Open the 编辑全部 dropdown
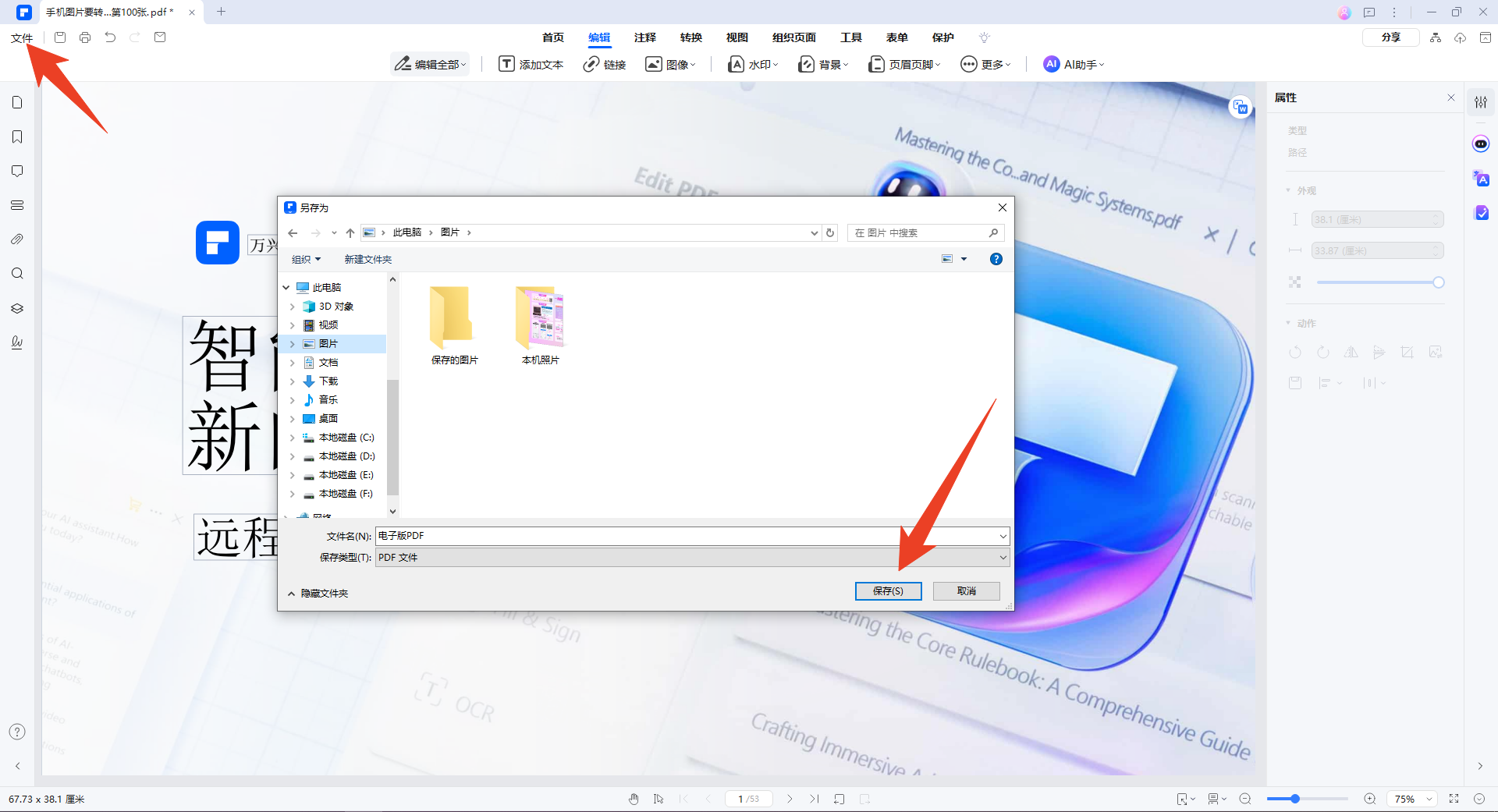Image resolution: width=1498 pixels, height=812 pixels. [x=431, y=64]
